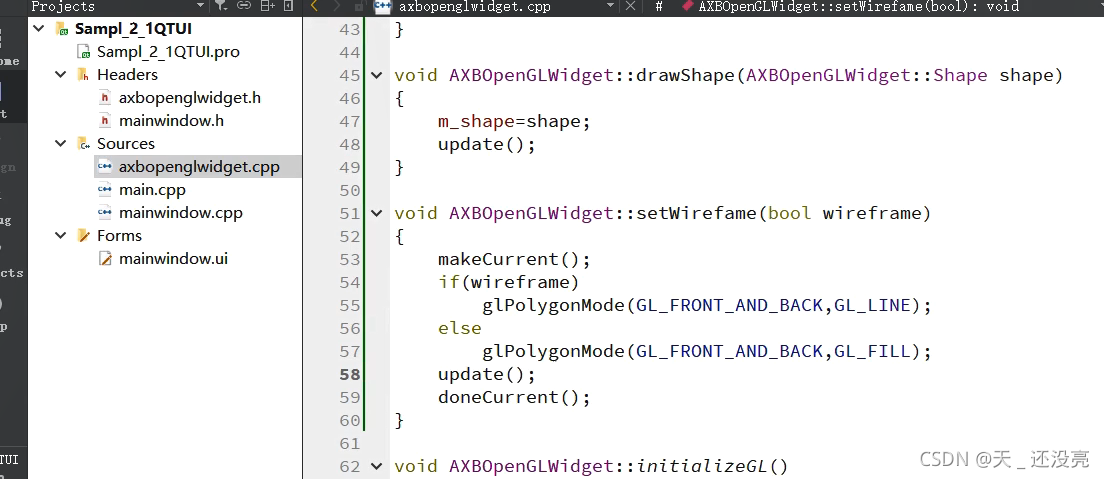Click 'initializeGL' on line 62

point(701,466)
